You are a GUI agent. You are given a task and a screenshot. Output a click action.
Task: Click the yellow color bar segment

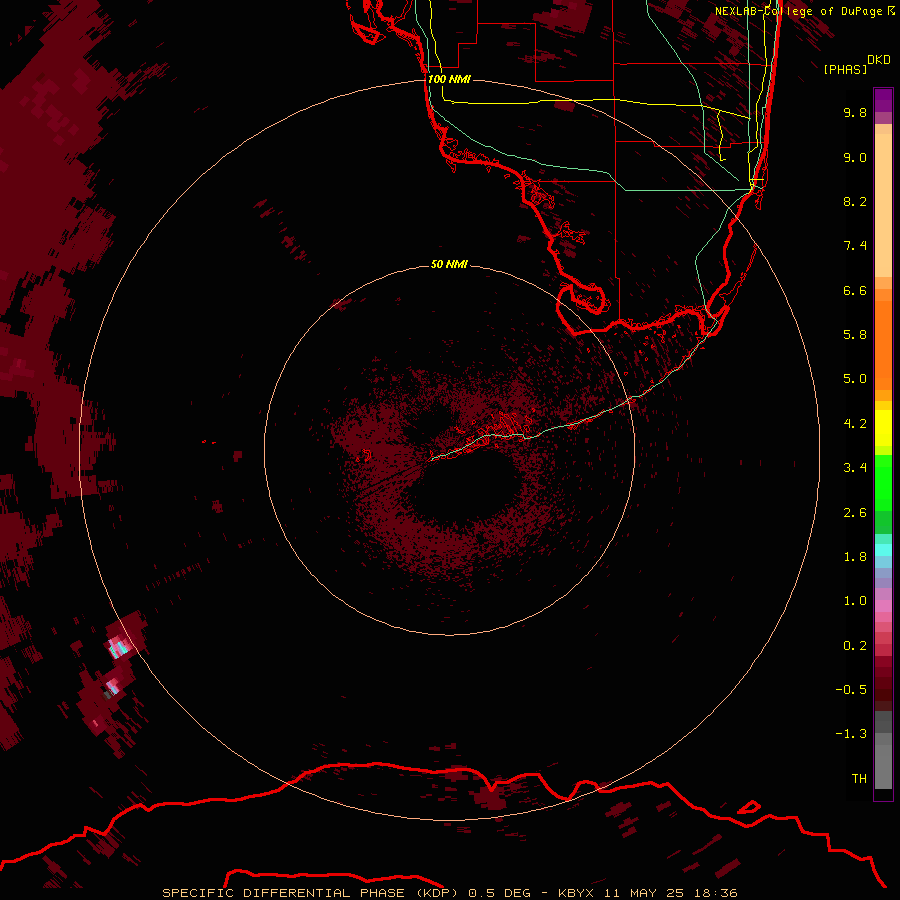[x=883, y=428]
